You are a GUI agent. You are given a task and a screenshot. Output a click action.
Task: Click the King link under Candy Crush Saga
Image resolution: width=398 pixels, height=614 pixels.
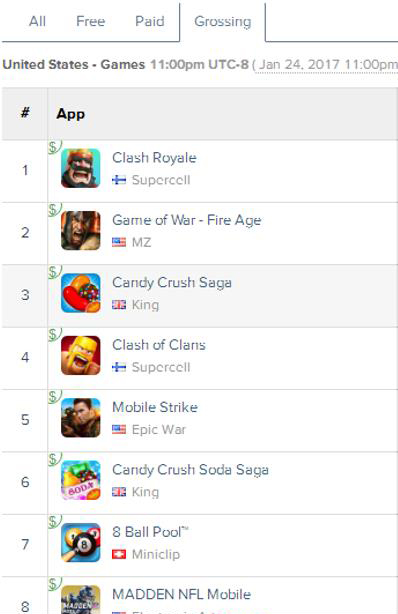[145, 305]
